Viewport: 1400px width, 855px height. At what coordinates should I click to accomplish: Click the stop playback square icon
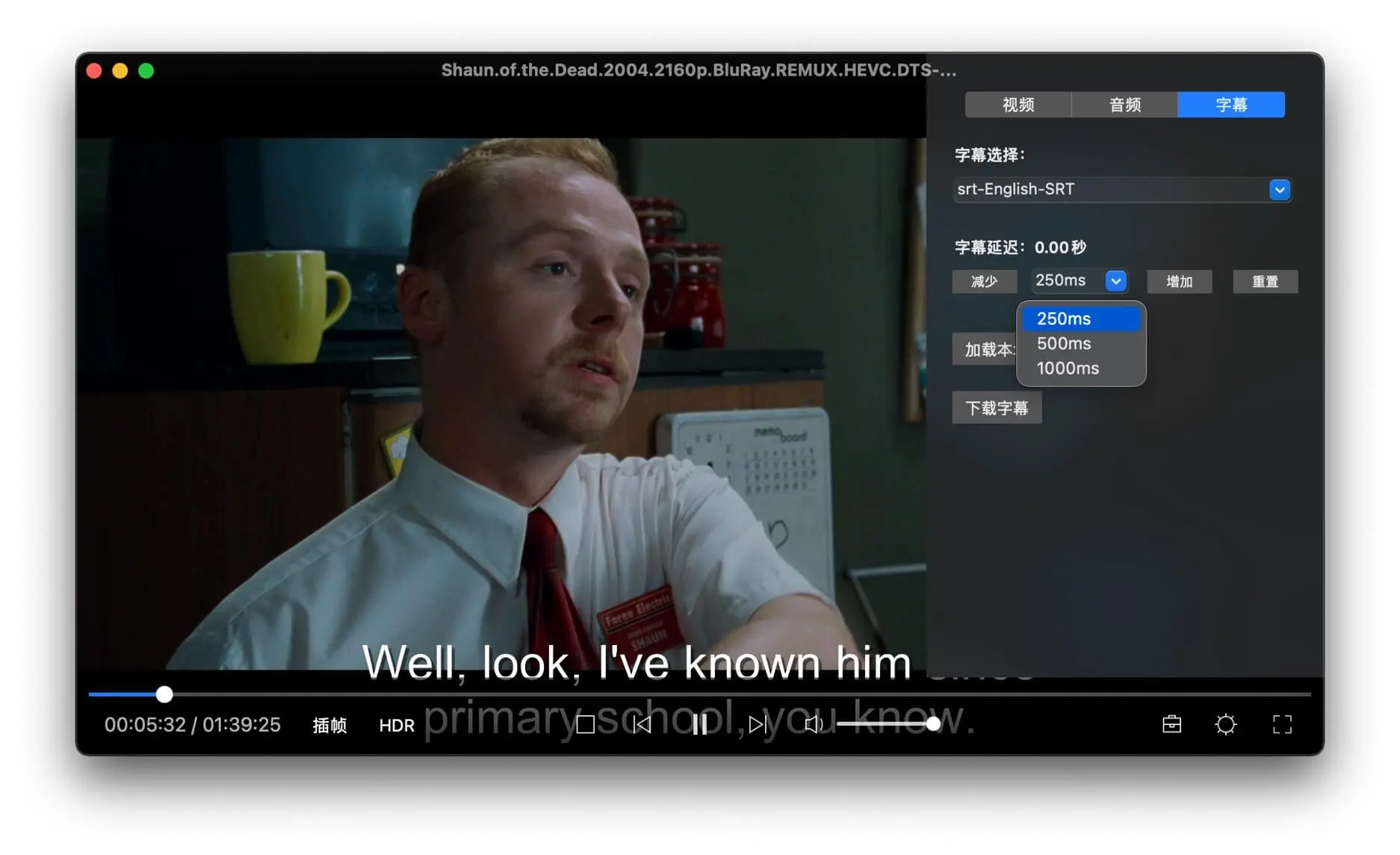click(585, 724)
